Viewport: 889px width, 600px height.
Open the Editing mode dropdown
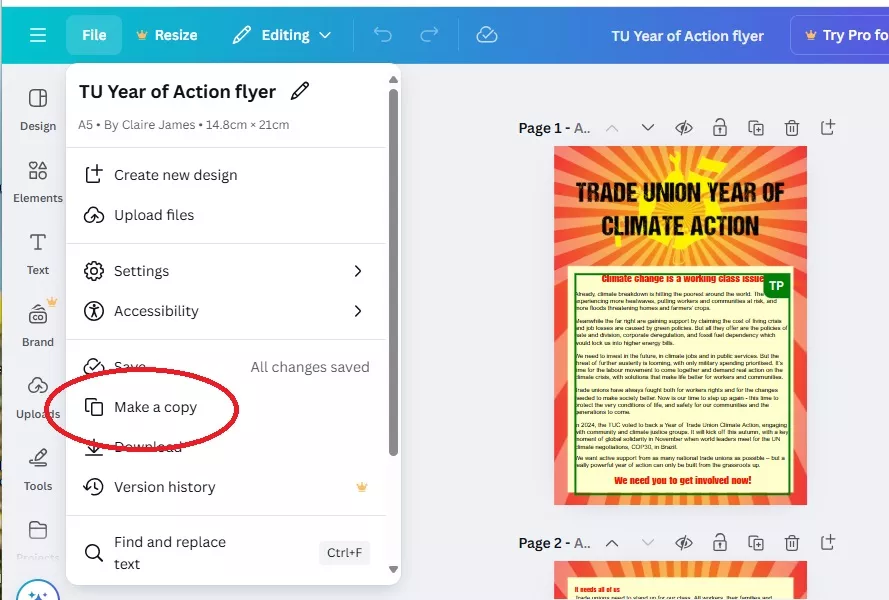pos(281,35)
